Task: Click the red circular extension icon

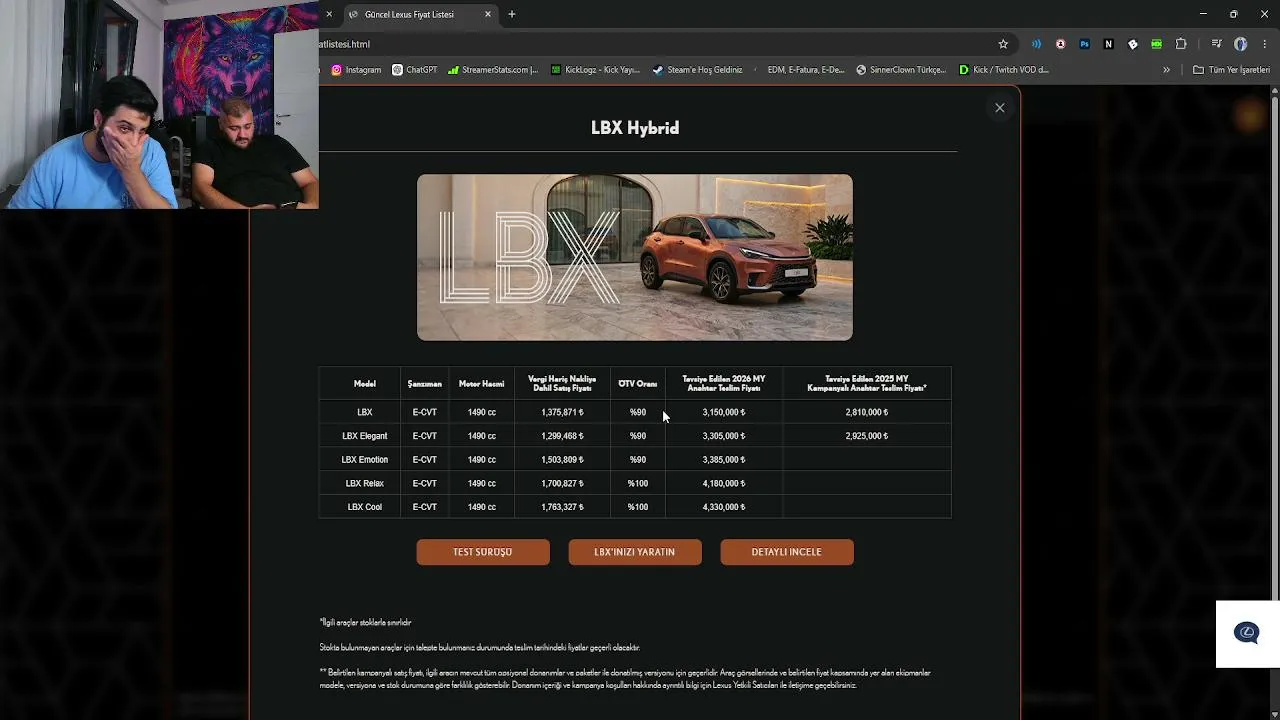Action: click(x=1060, y=44)
